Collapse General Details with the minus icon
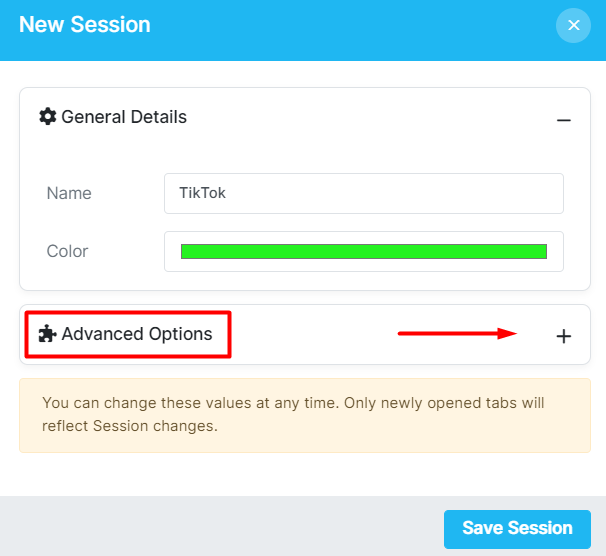 (563, 121)
